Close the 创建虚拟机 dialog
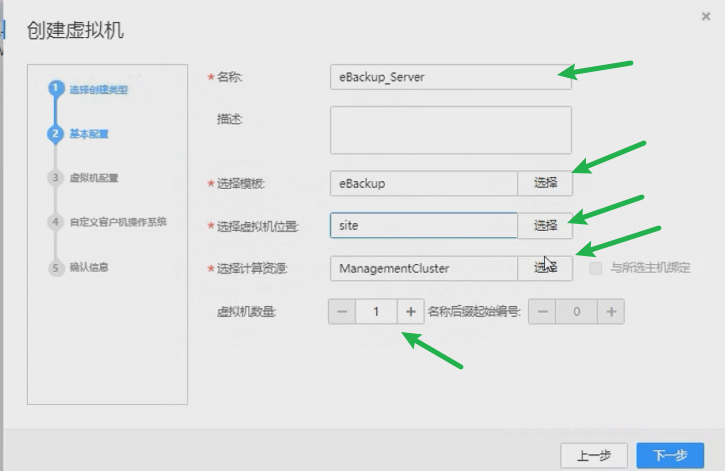 [x=707, y=14]
